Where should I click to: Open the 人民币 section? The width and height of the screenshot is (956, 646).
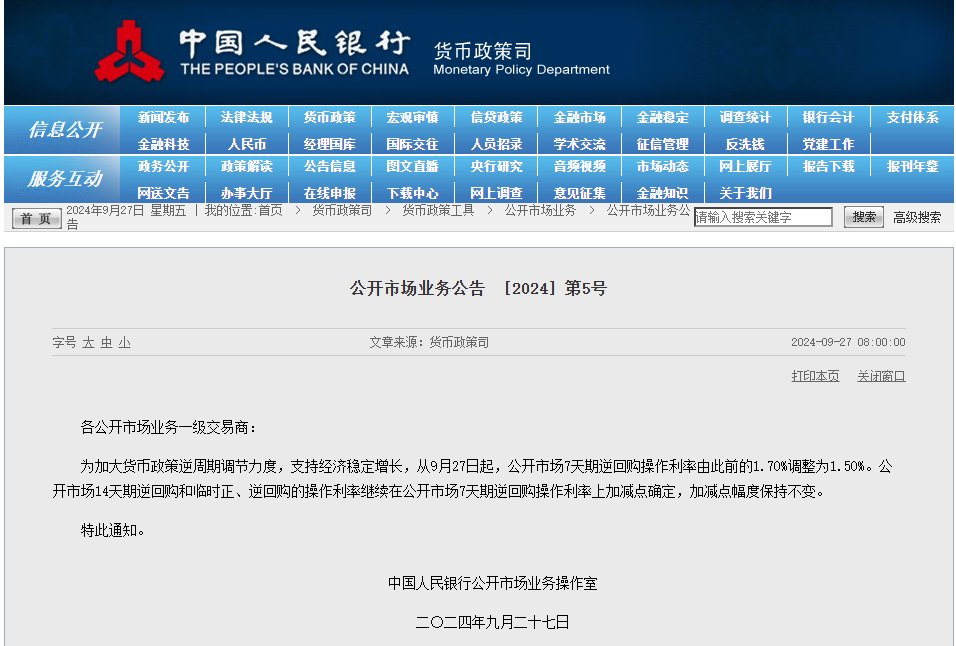(x=246, y=144)
